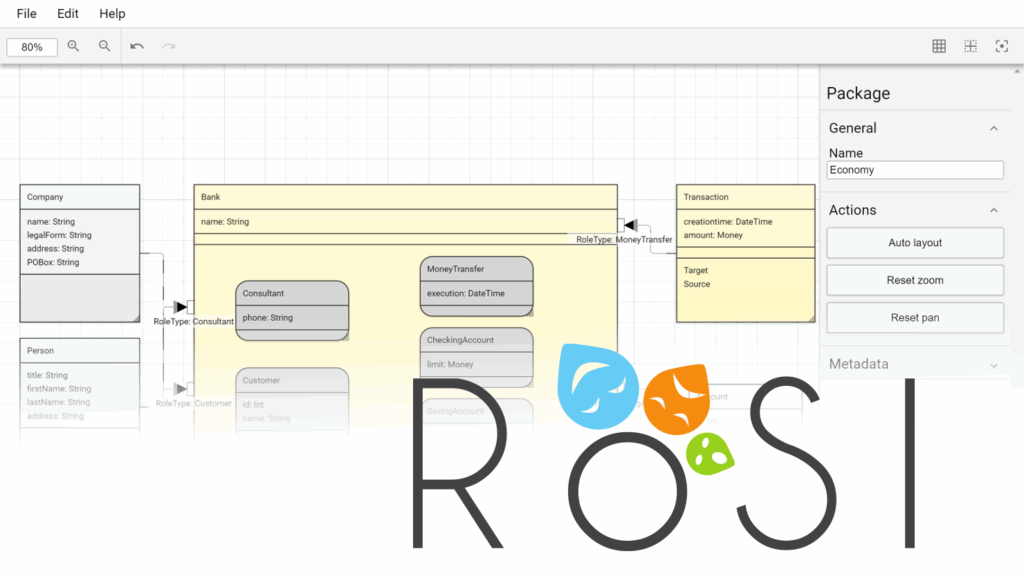The image size is (1024, 576).
Task: Click the Package panel heading
Action: (x=858, y=93)
